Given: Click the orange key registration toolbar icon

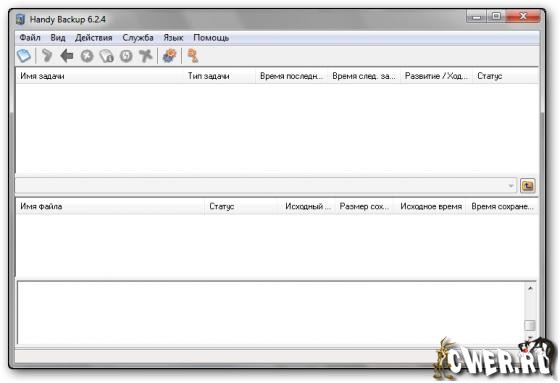Looking at the screenshot, I should click(193, 56).
